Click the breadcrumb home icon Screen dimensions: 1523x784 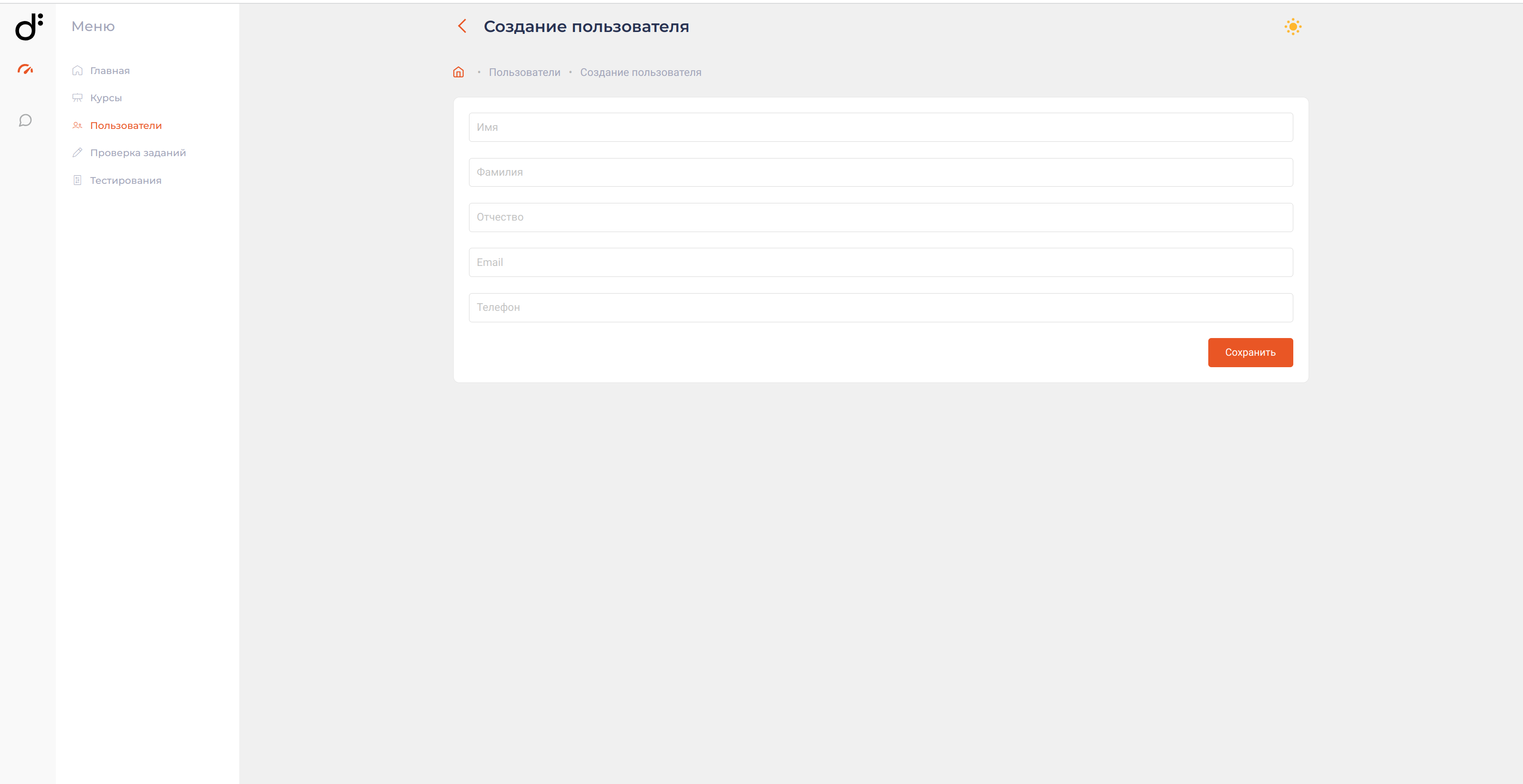click(x=458, y=72)
